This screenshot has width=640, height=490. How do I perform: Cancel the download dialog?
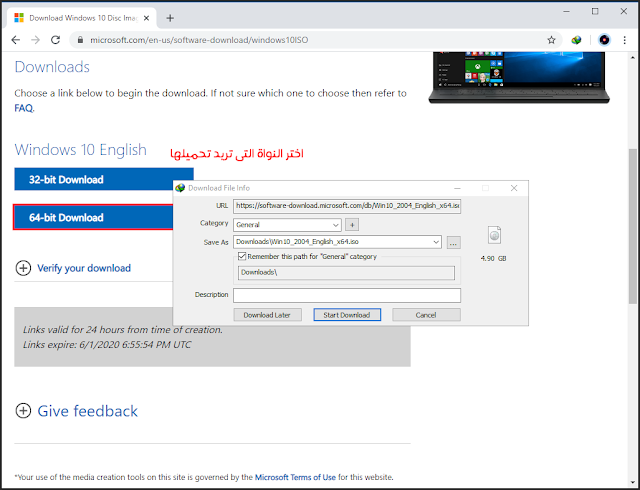pyautogui.click(x=426, y=315)
